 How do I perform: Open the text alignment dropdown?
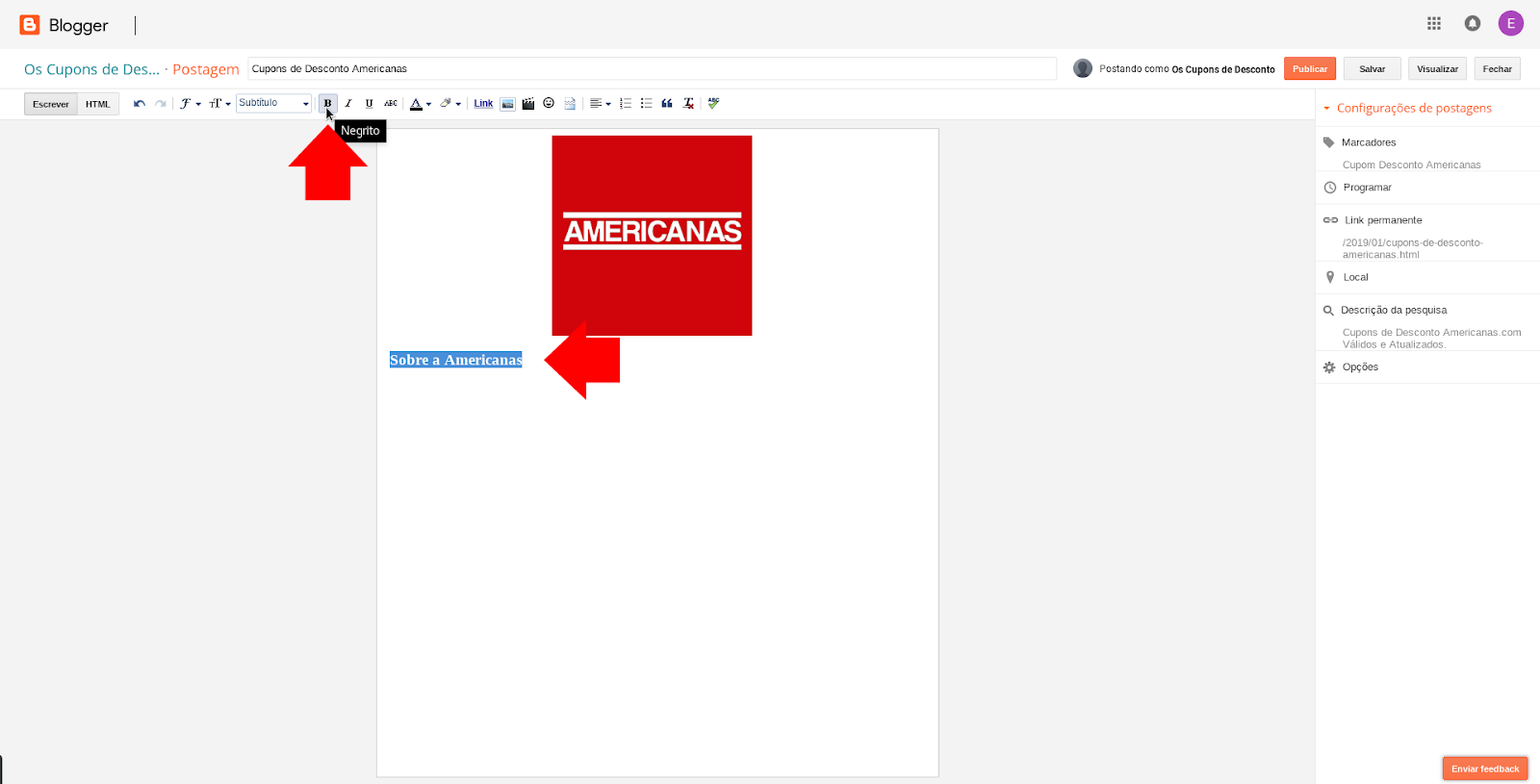tap(601, 104)
